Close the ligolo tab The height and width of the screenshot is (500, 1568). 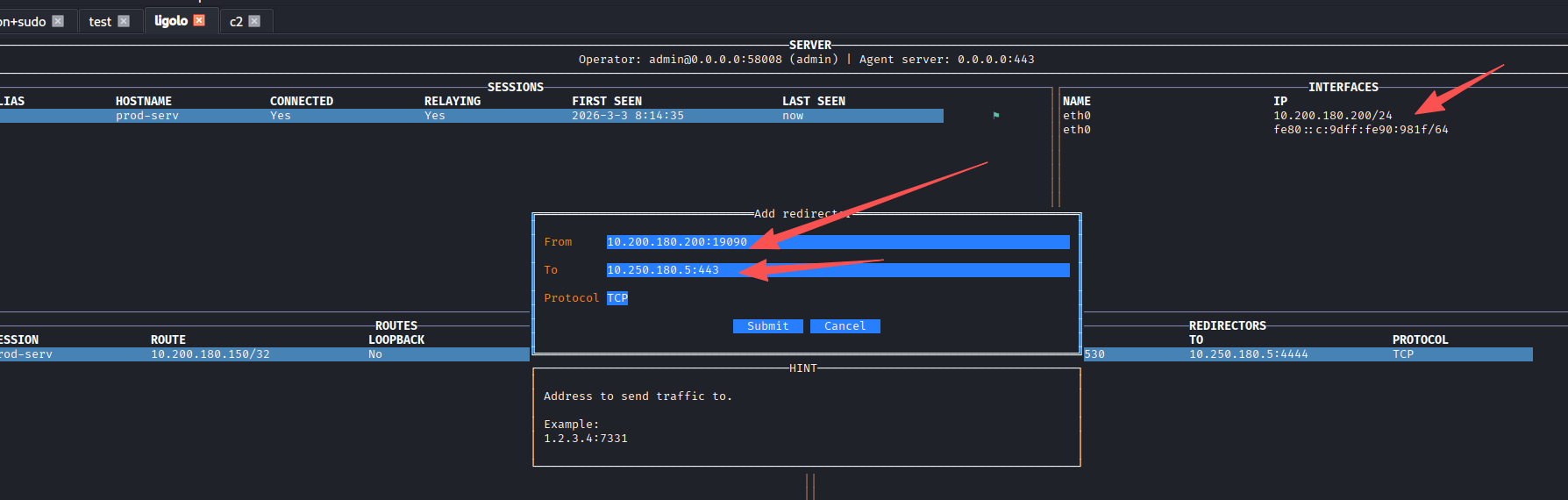tap(199, 20)
